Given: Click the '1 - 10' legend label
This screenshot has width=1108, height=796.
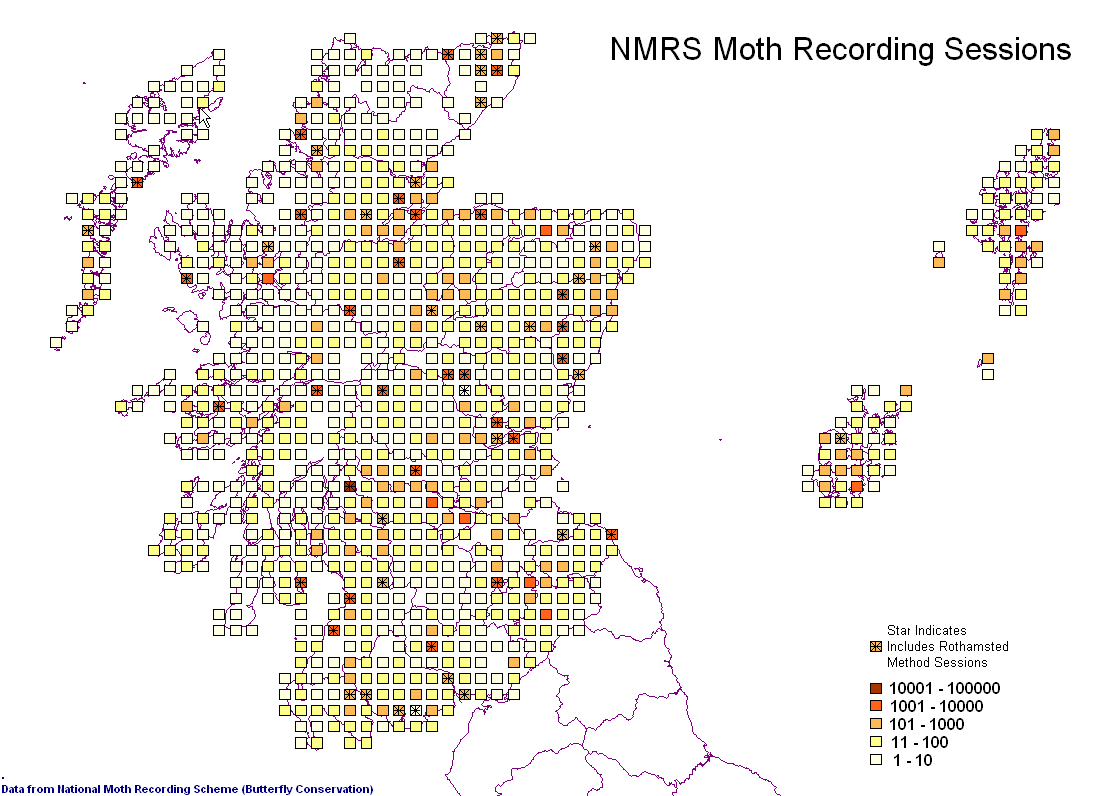Looking at the screenshot, I should pos(912,760).
